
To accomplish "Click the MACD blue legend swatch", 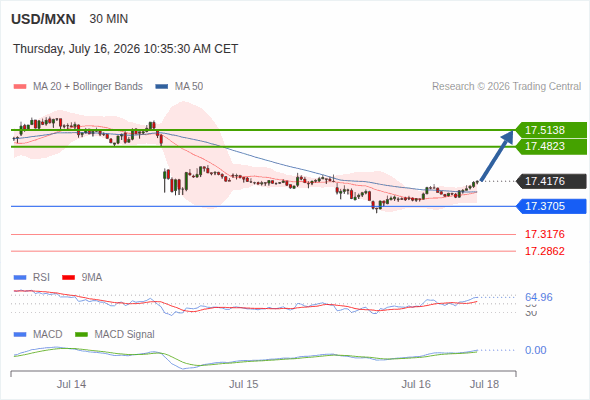I will pyautogui.click(x=20, y=335).
